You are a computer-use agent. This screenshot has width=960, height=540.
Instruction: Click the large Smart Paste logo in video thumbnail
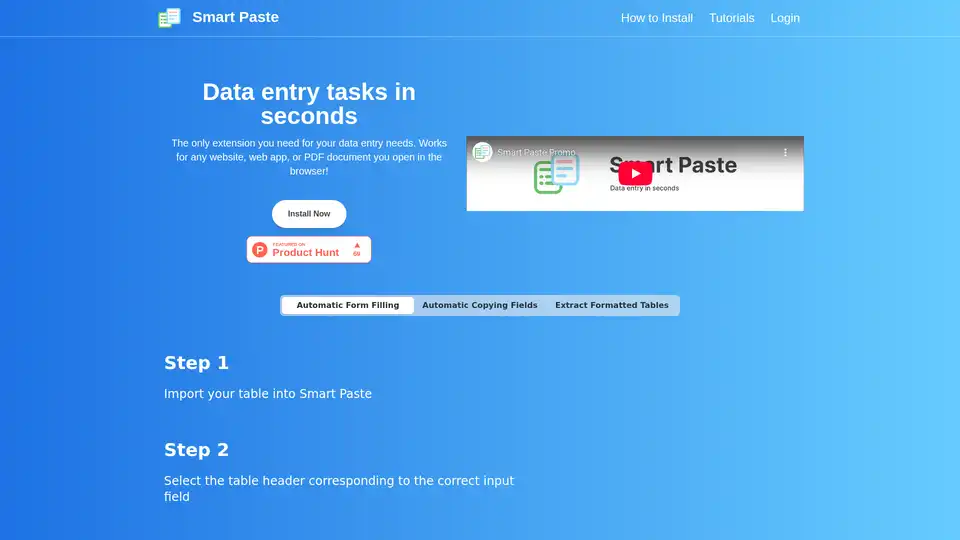[x=557, y=173]
